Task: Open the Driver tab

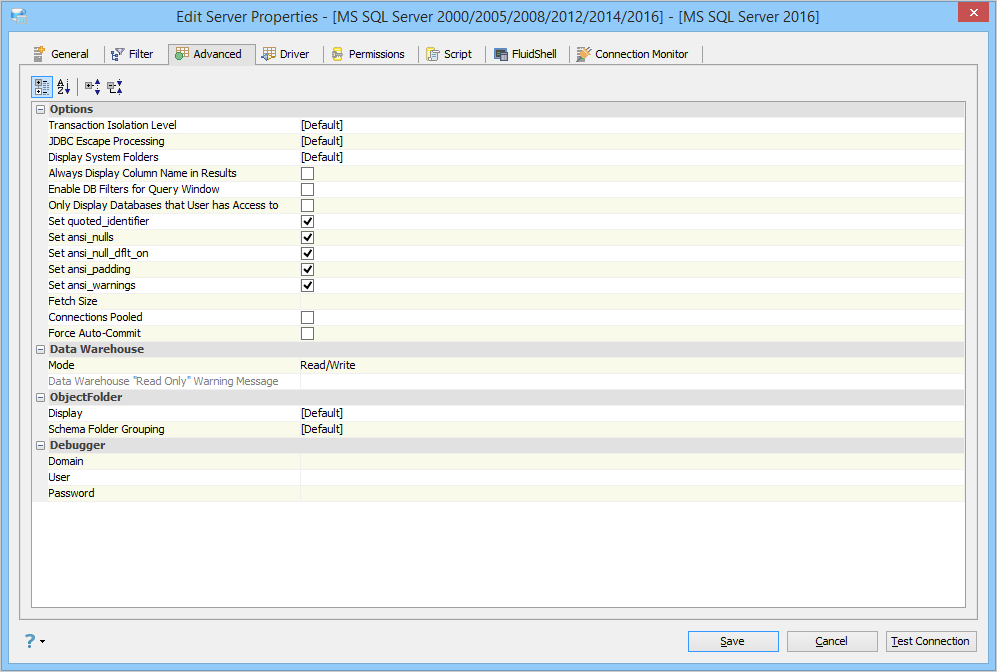Action: 285,54
